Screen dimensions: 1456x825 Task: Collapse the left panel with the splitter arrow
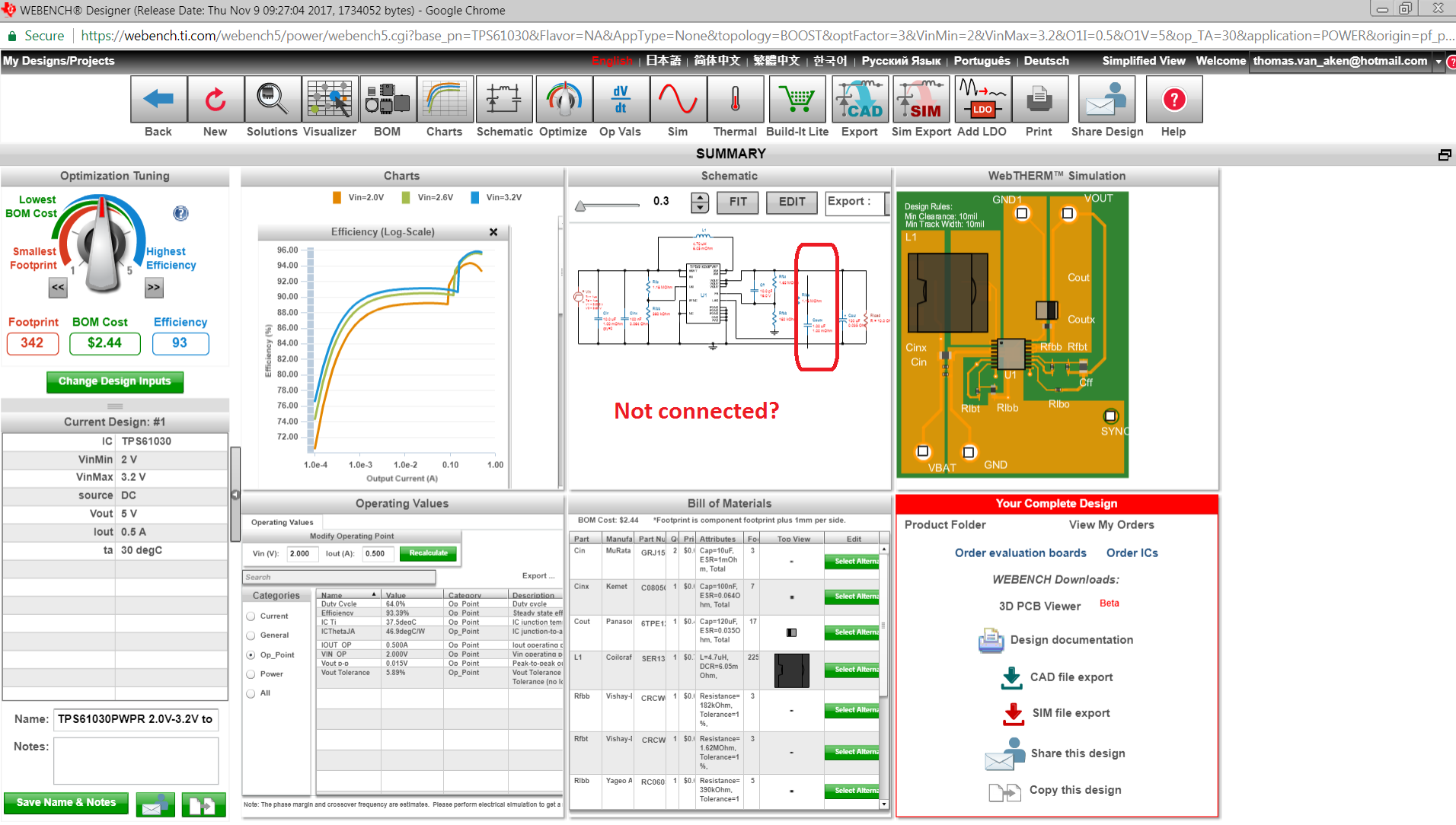point(235,495)
